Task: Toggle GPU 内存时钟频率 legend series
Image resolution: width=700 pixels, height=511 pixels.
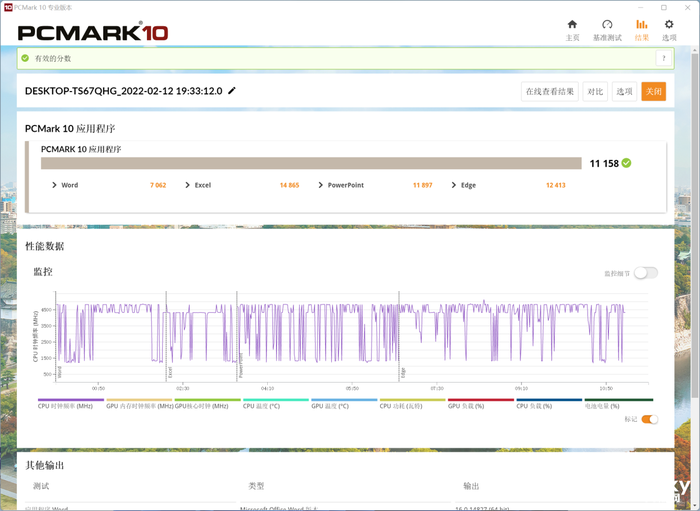Action: 139,403
